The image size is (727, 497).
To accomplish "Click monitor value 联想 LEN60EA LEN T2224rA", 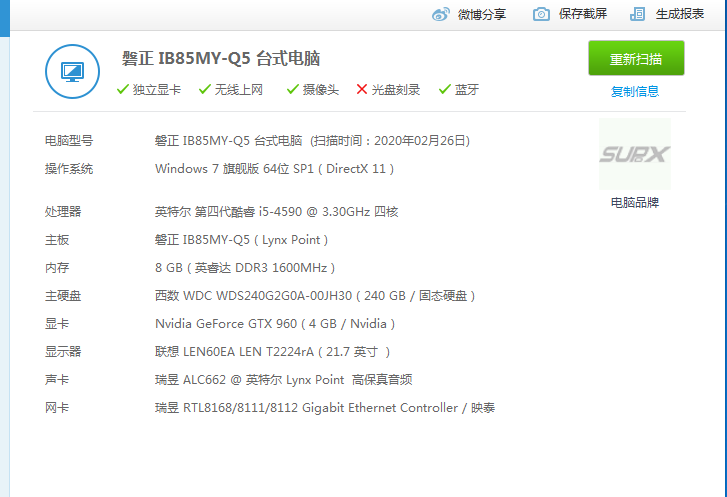I will point(273,351).
